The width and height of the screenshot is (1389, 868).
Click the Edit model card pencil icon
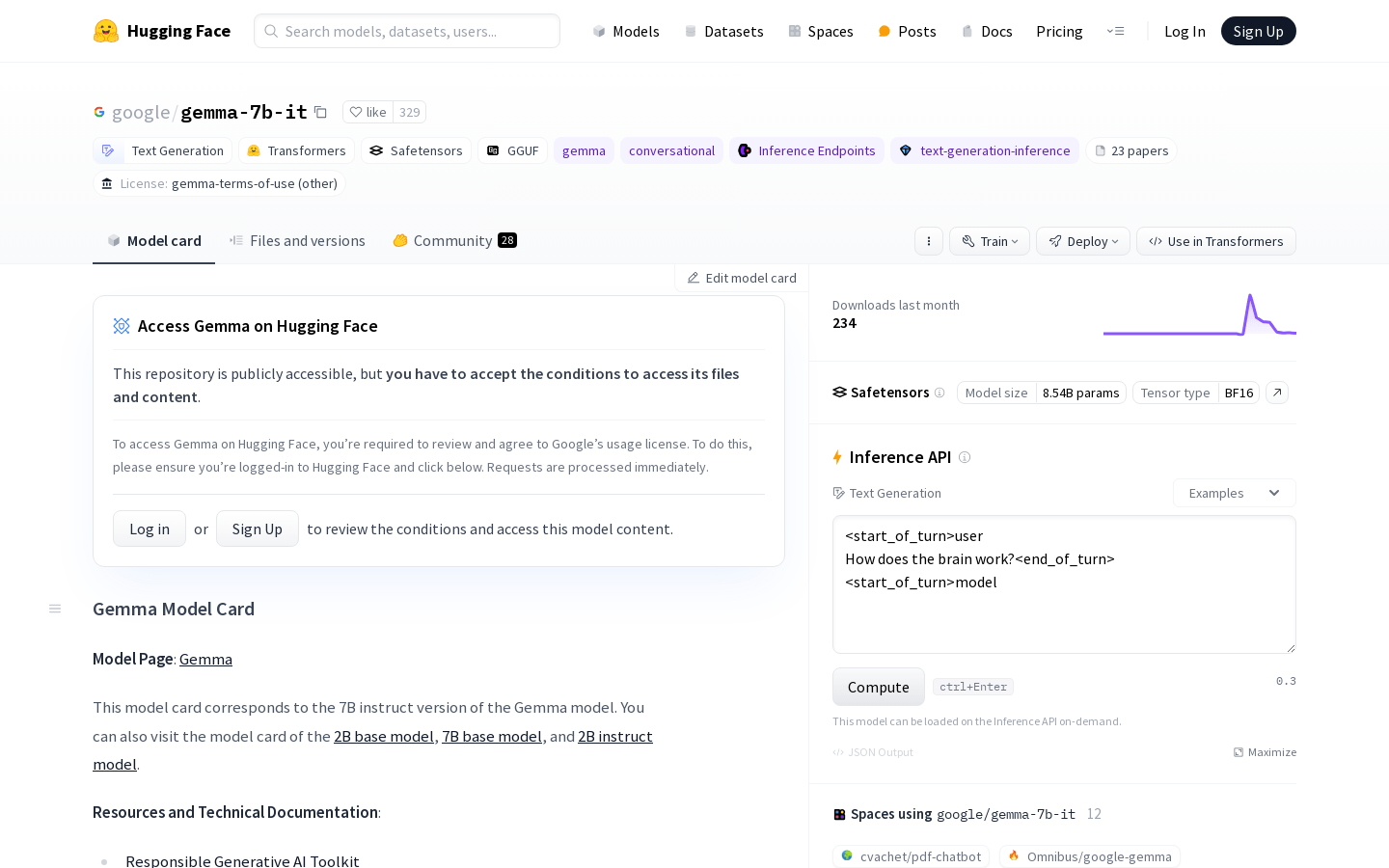(x=694, y=278)
